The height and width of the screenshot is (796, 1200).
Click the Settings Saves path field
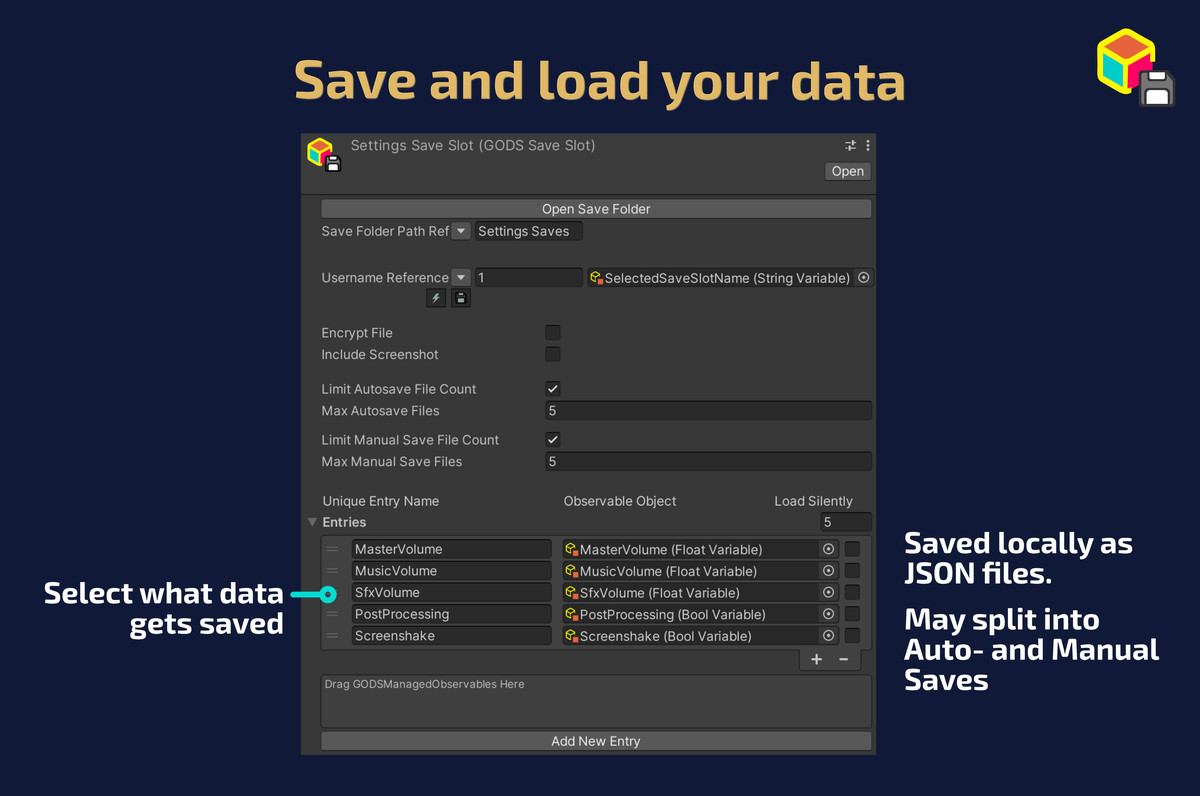529,231
